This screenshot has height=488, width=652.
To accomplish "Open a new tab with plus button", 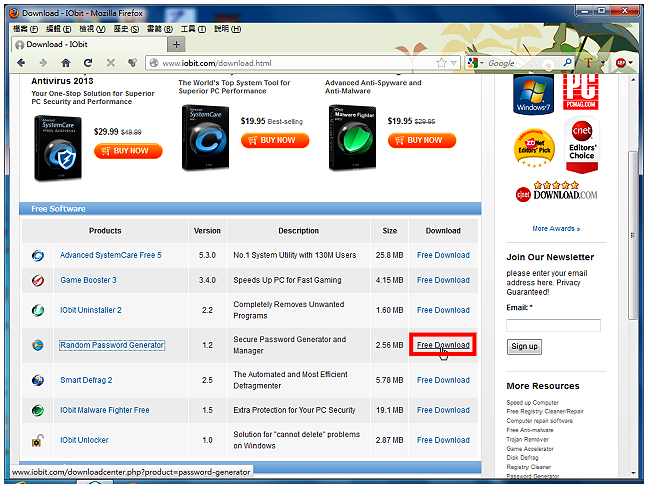I will coord(176,44).
